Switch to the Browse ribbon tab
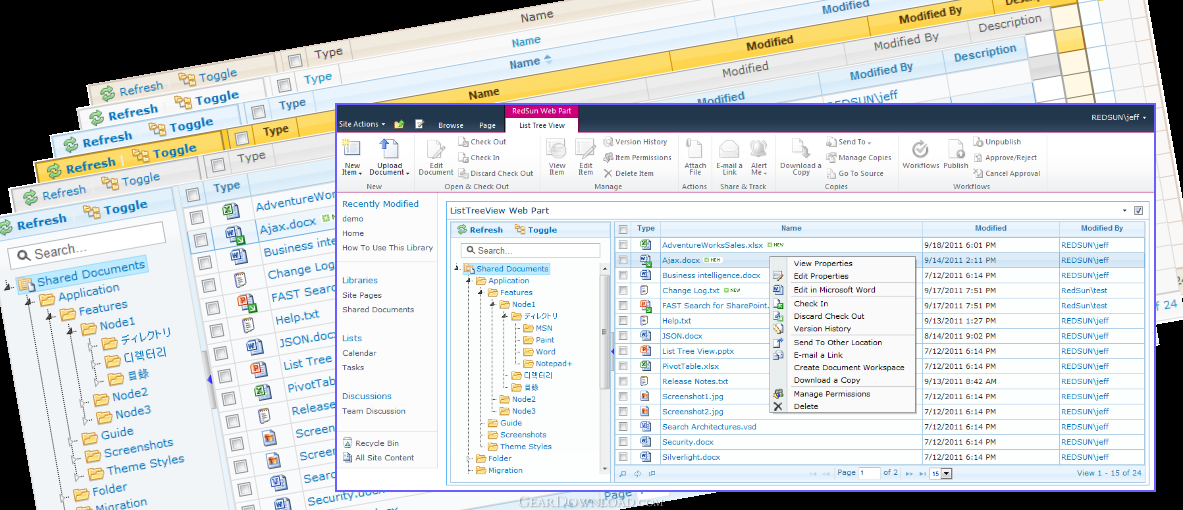This screenshot has height=510, width=1183. (x=451, y=125)
